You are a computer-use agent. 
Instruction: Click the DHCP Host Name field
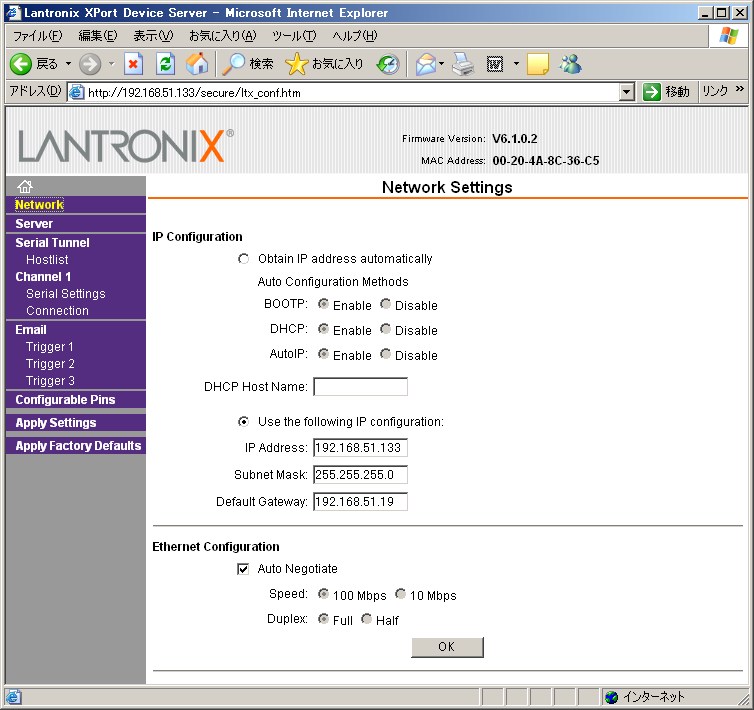(x=360, y=387)
